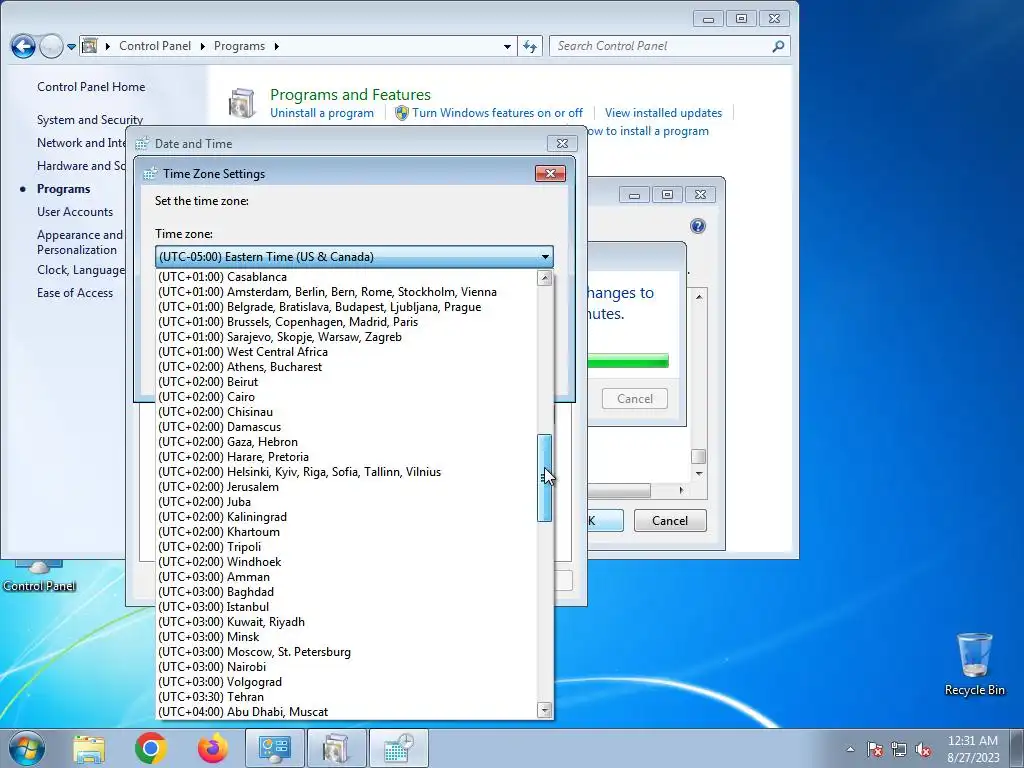Image resolution: width=1024 pixels, height=768 pixels.
Task: Select Sarajevo, Skopje, Warsaw, Zagreb
Action: (x=346, y=337)
